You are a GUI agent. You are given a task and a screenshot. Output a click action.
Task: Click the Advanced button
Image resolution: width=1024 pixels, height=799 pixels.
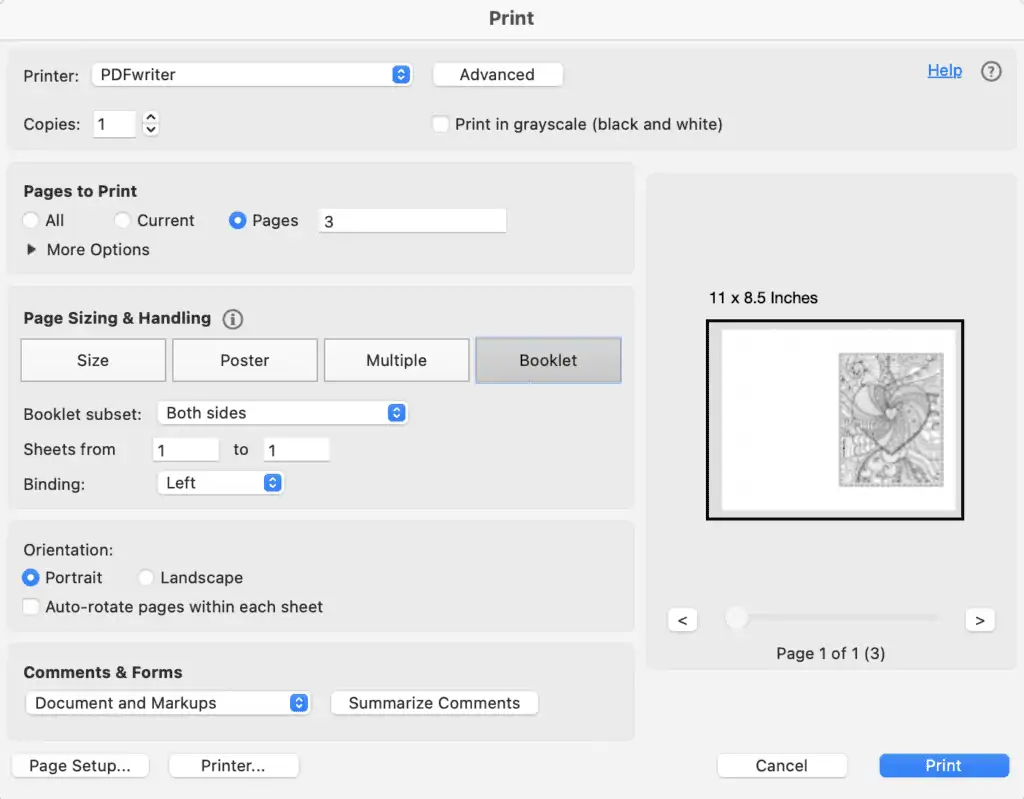(498, 74)
